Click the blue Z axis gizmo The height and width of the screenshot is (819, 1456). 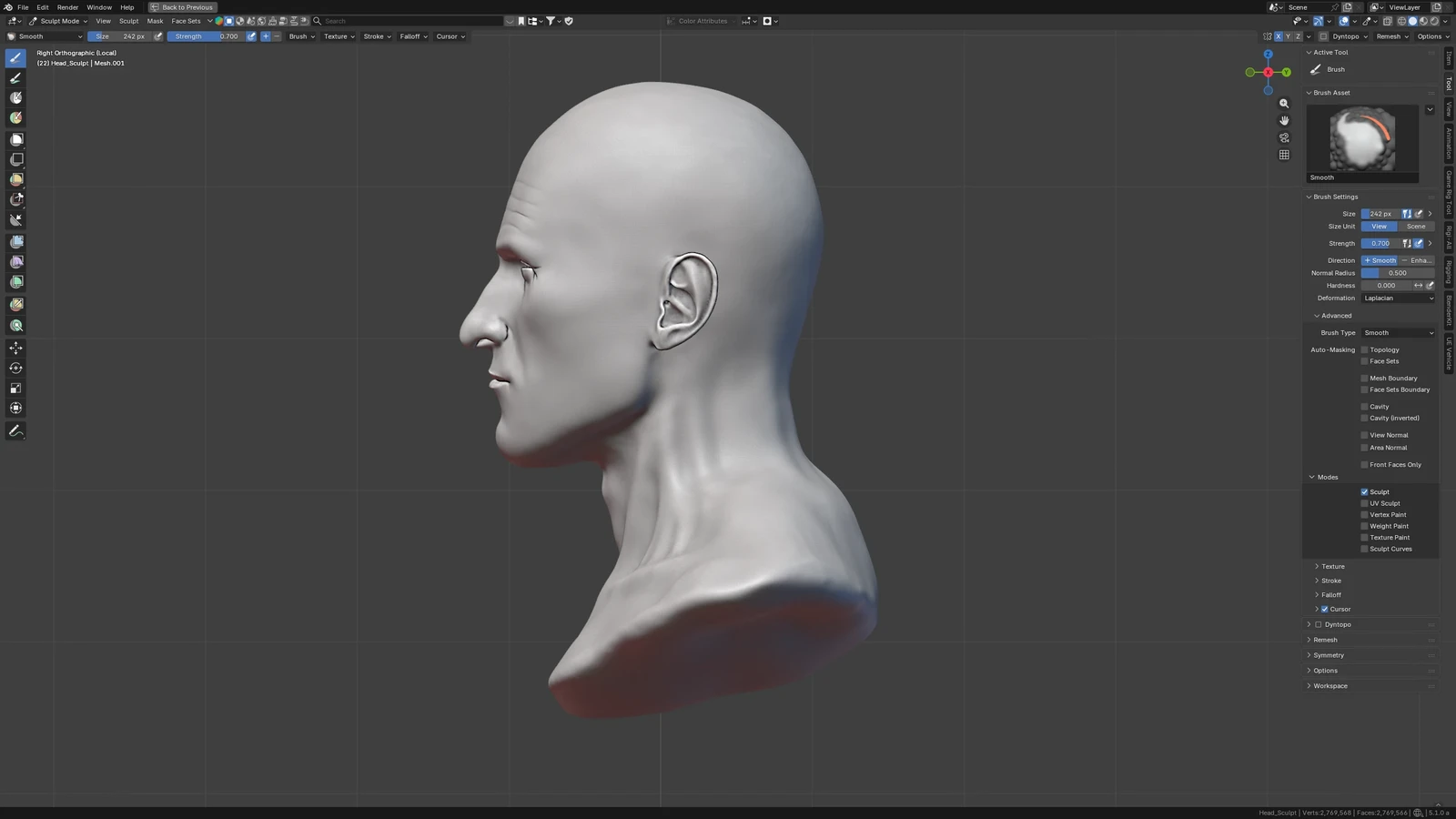tap(1268, 55)
